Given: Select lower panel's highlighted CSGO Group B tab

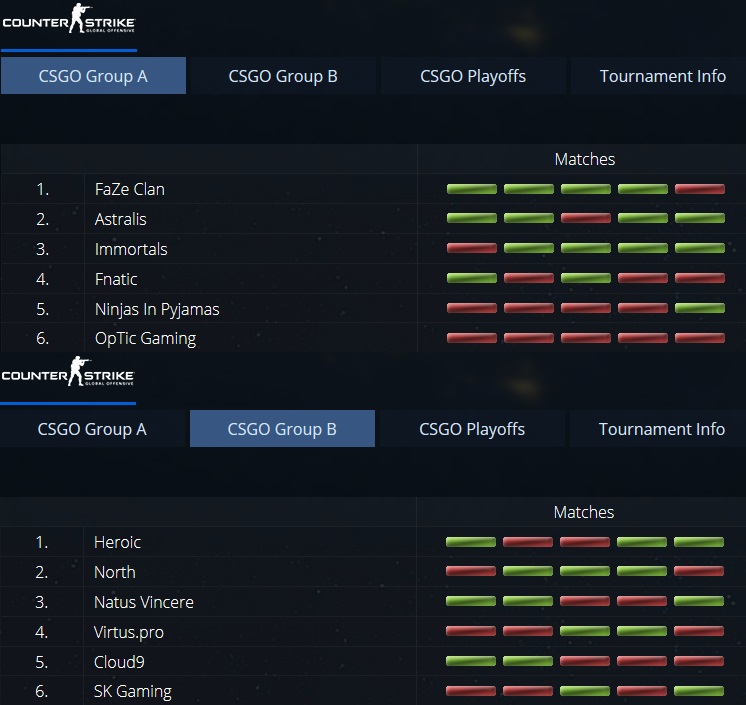Looking at the screenshot, I should click(x=282, y=429).
